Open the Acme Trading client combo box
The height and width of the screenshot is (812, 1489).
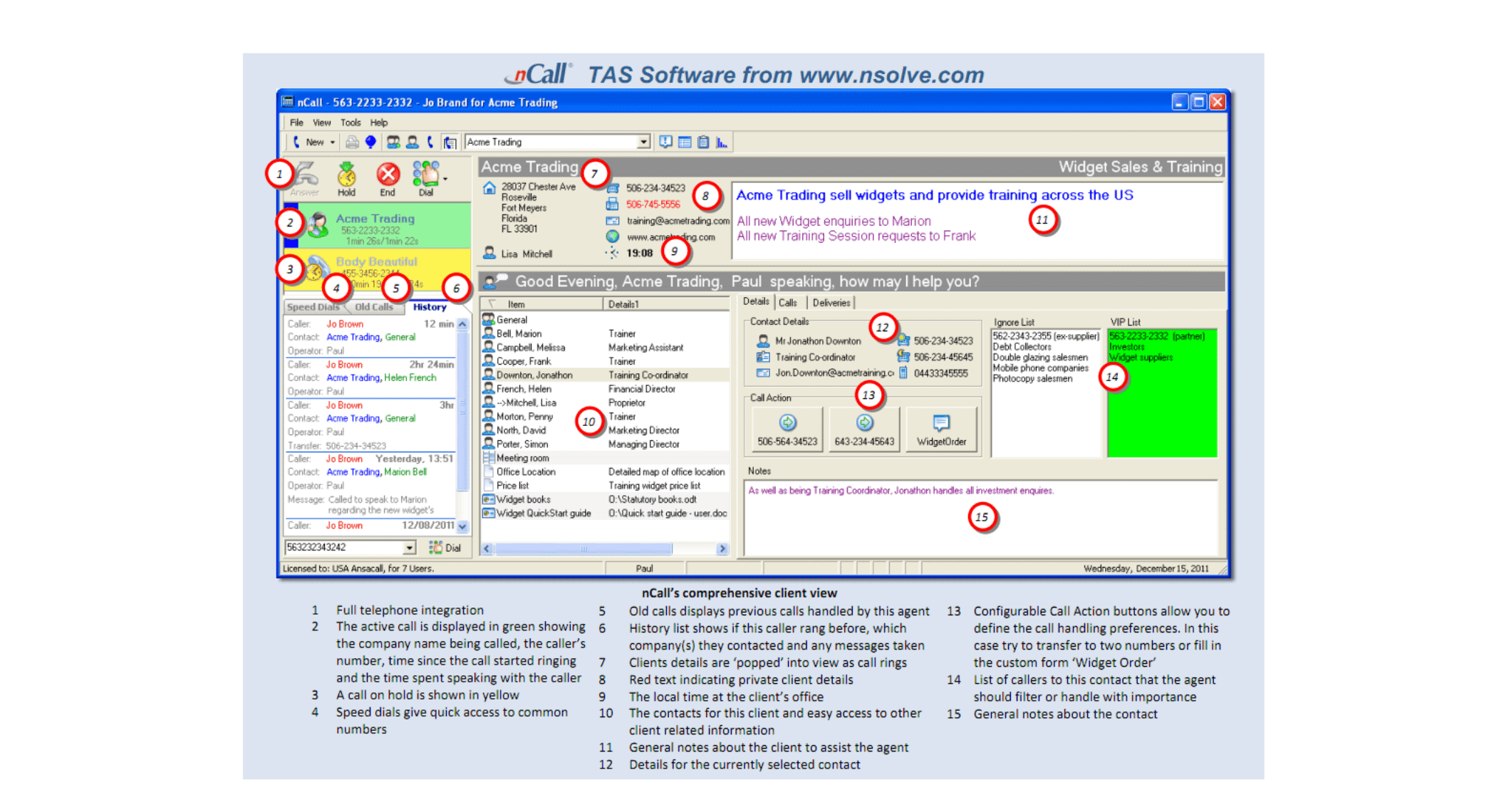tap(643, 142)
